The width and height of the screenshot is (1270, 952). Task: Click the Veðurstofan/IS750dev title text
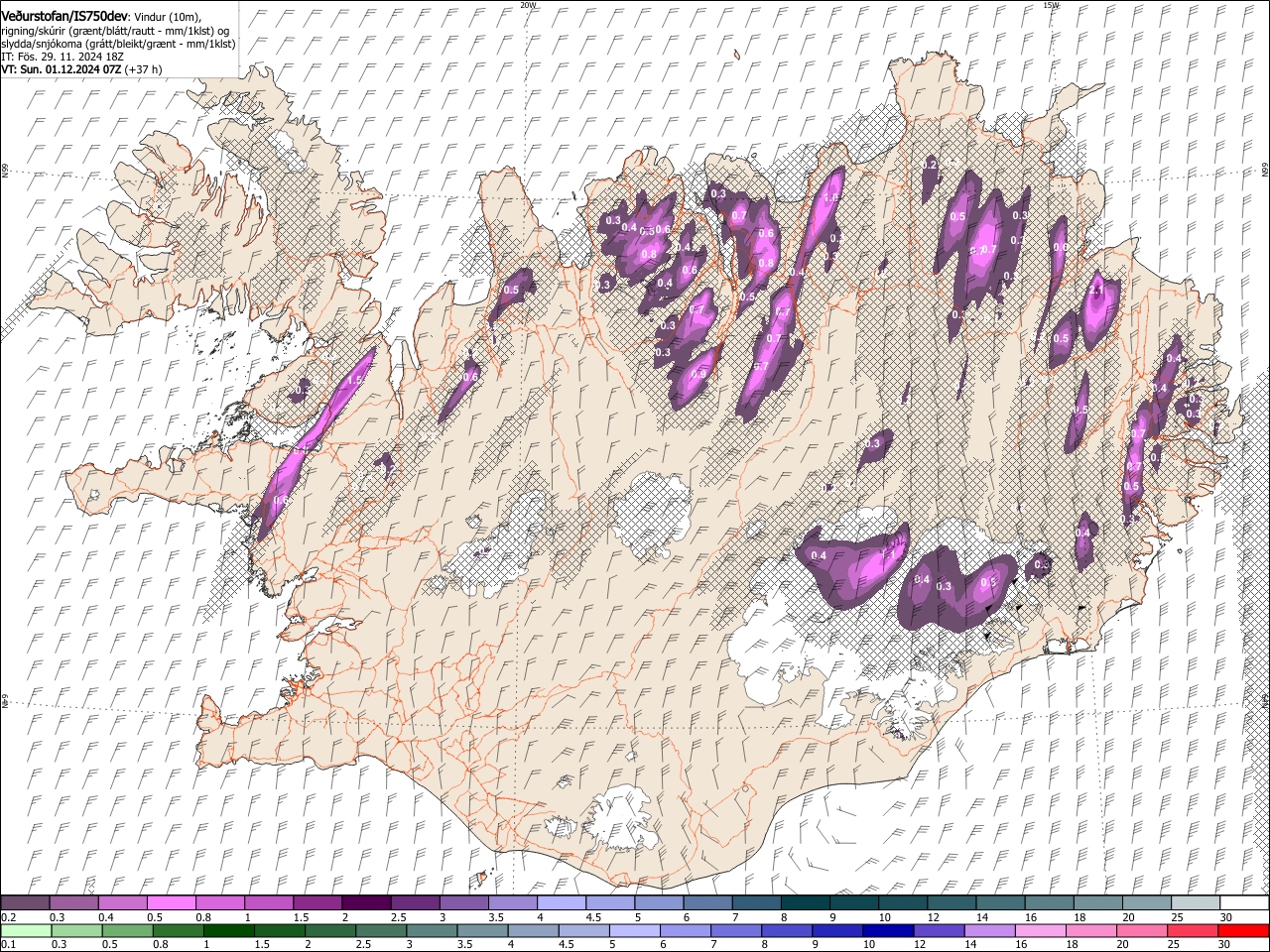[x=64, y=17]
